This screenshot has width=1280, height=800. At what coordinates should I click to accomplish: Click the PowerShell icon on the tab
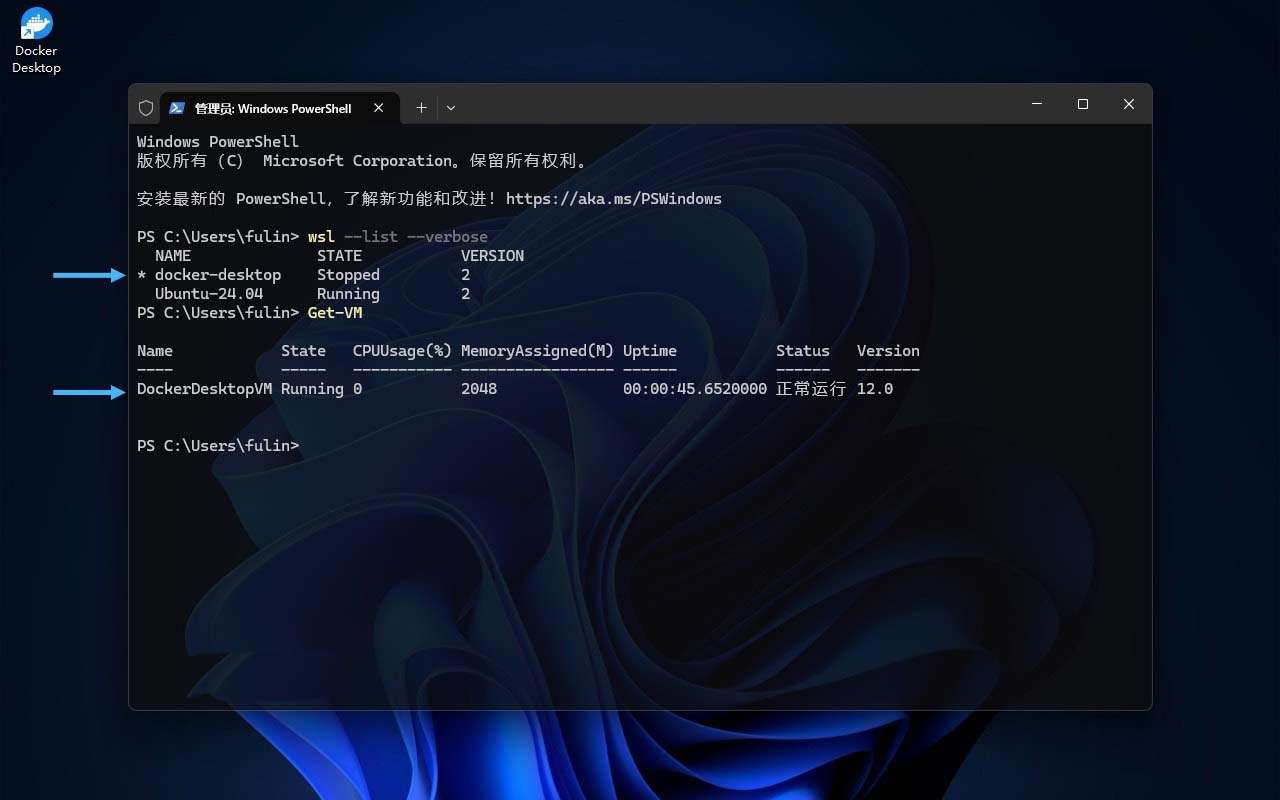pyautogui.click(x=177, y=108)
